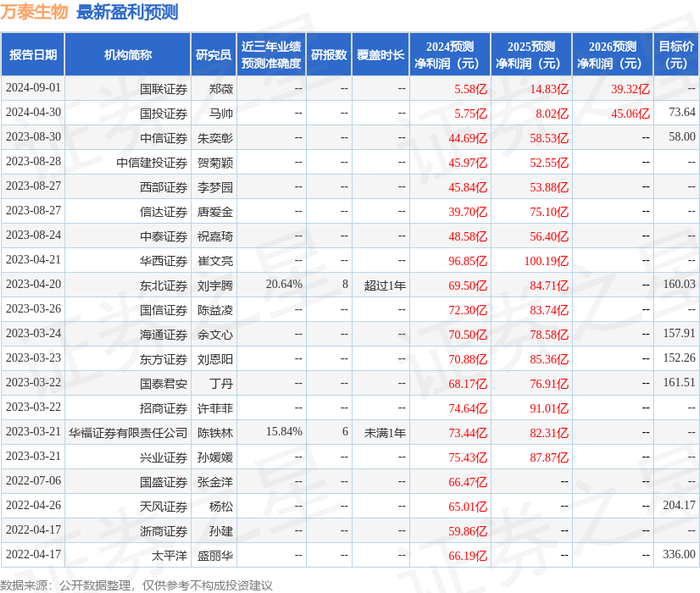Click the 最新盈利预测 heading

pyautogui.click(x=127, y=12)
